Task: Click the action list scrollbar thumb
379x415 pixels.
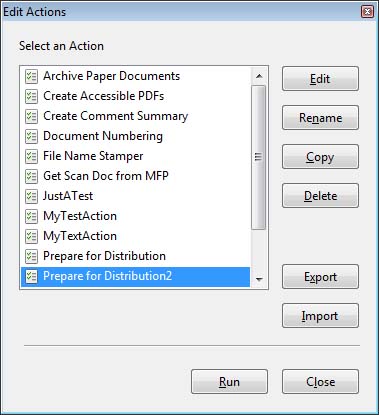Action: coord(258,157)
